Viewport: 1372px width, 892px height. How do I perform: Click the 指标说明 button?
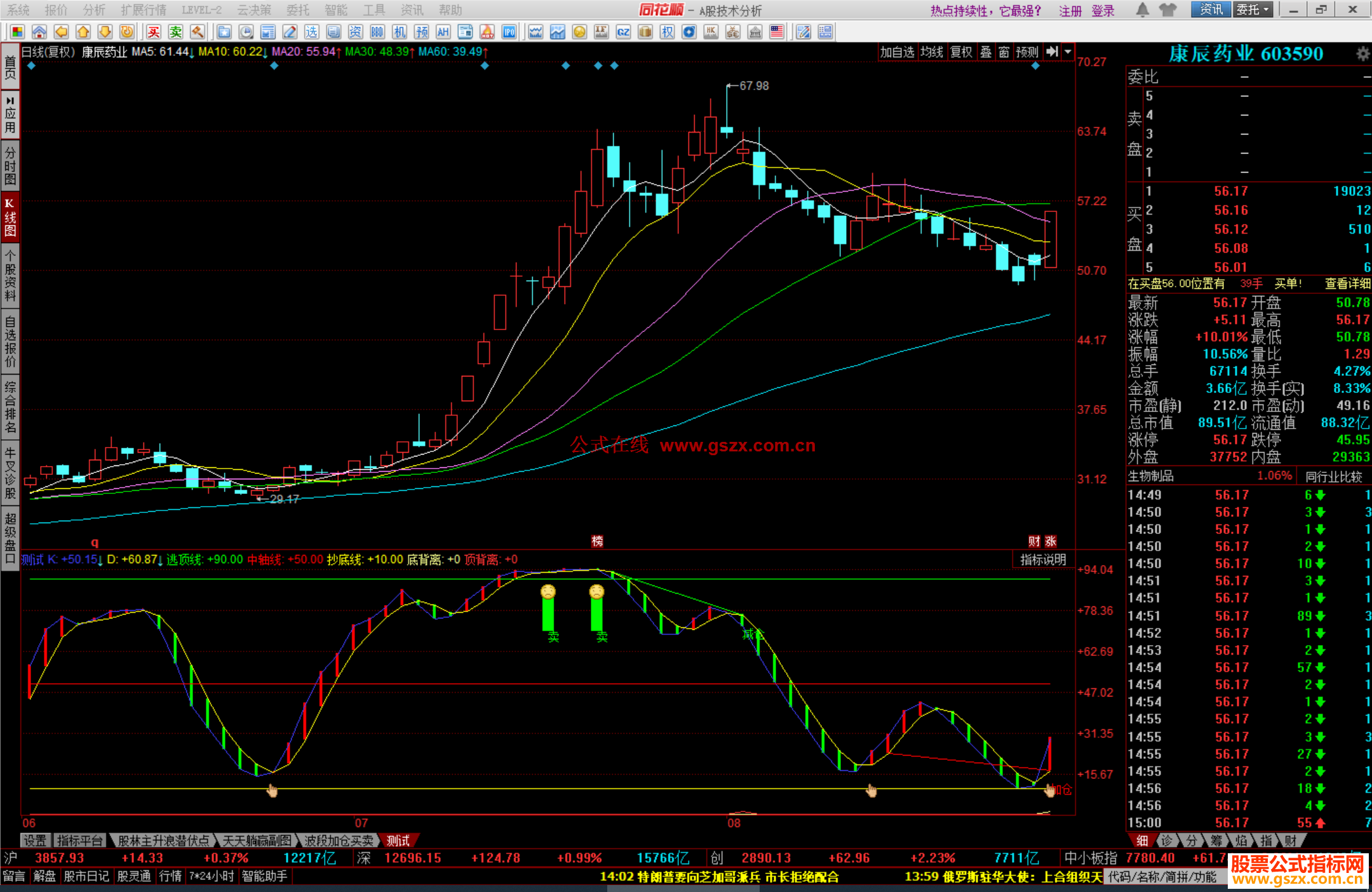tap(1042, 559)
